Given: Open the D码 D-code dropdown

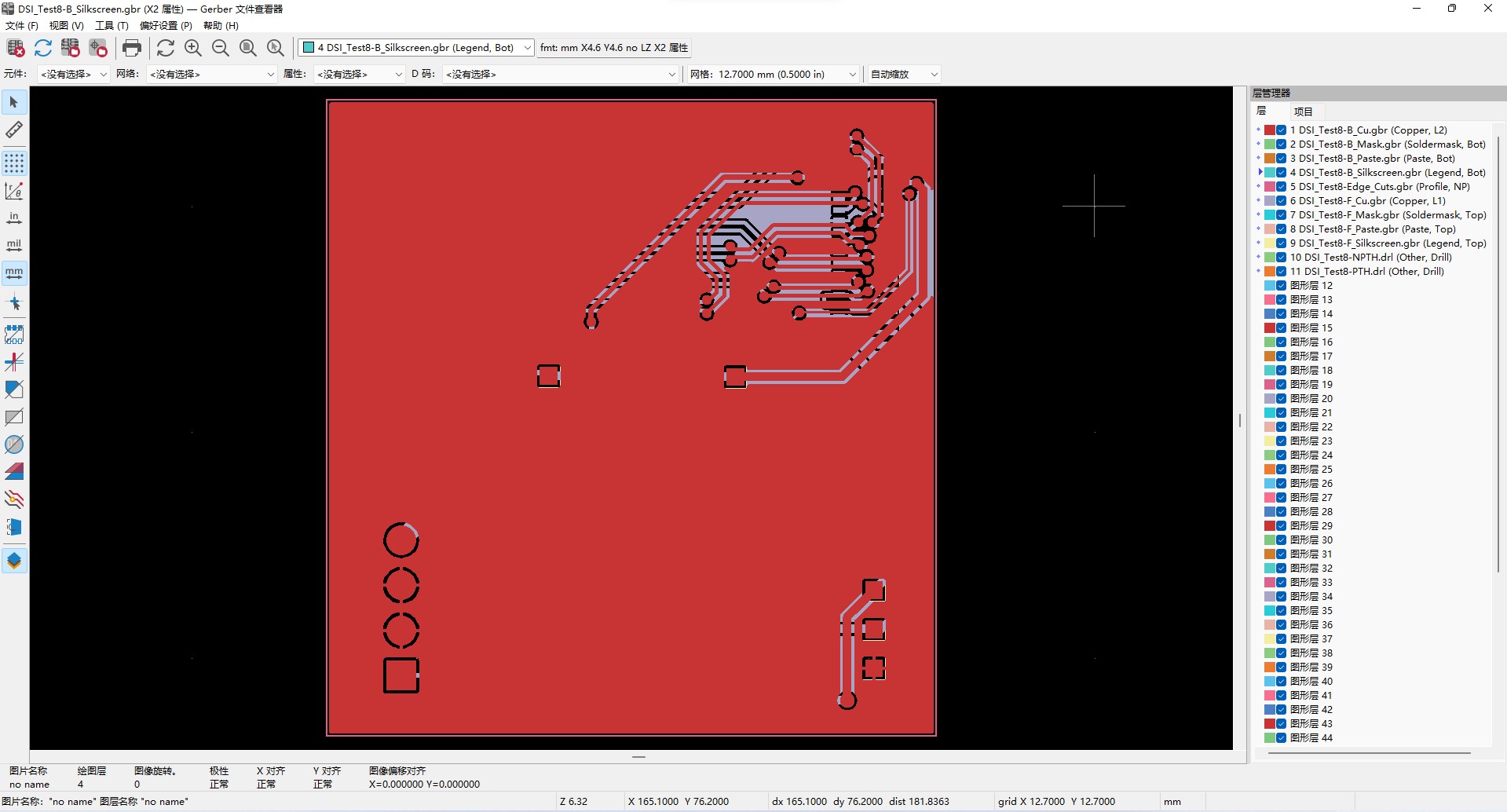Looking at the screenshot, I should click(561, 74).
